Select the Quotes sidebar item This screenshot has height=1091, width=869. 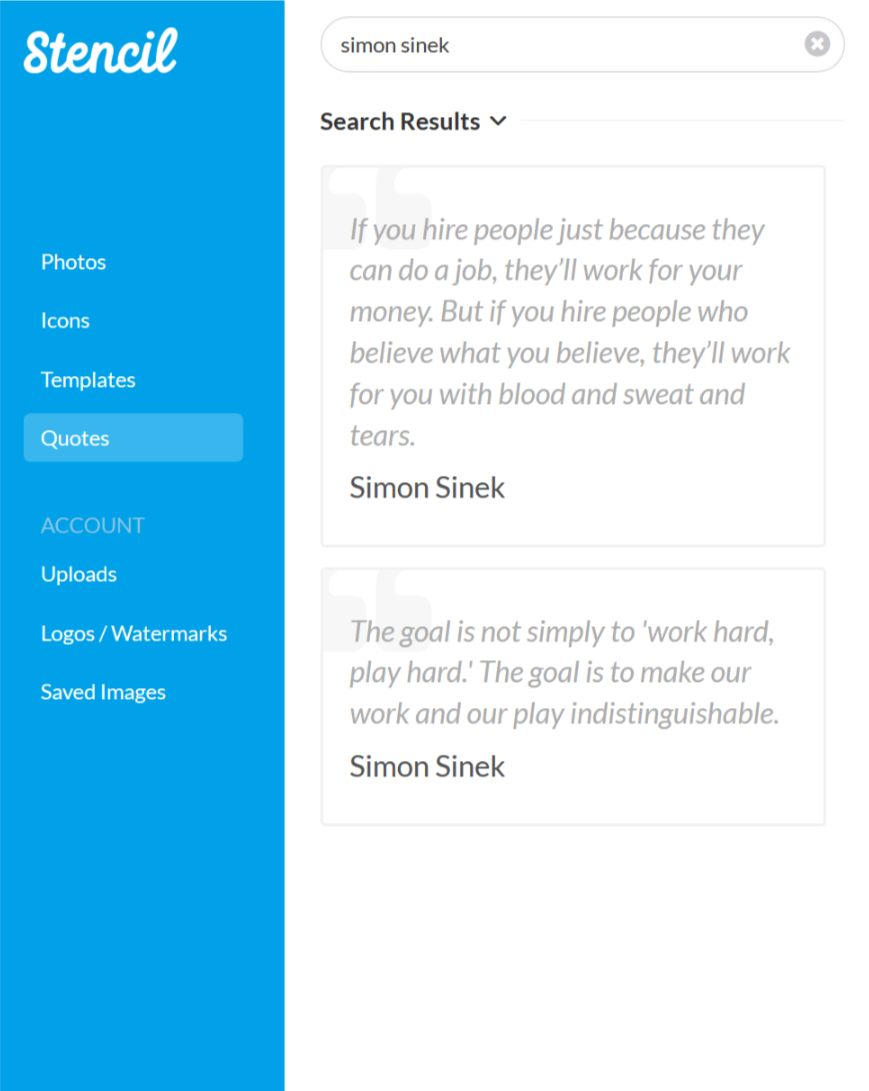(133, 438)
